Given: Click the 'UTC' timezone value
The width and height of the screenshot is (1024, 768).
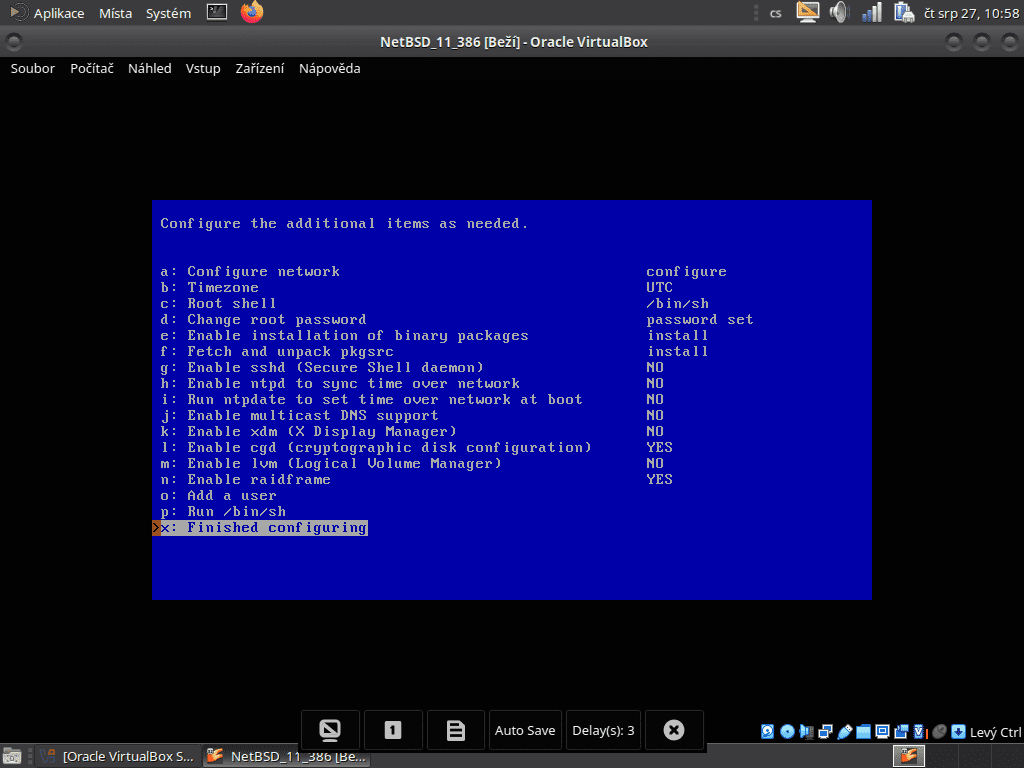Looking at the screenshot, I should click(x=660, y=288).
